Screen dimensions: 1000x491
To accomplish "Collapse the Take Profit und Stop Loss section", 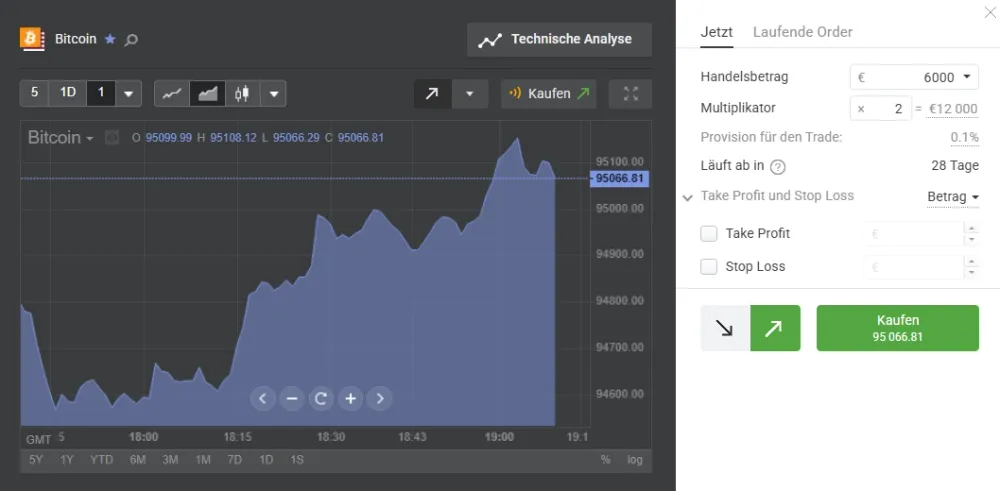I will click(687, 198).
